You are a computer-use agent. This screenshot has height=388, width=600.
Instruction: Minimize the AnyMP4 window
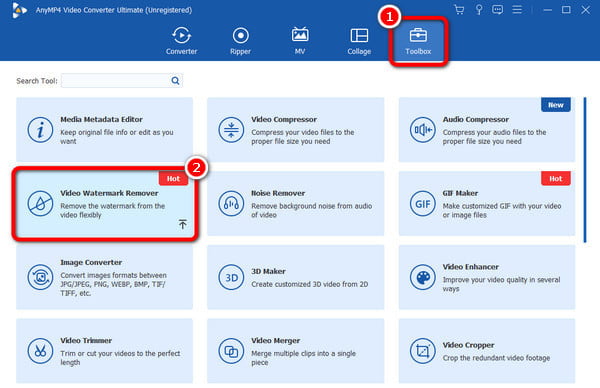548,10
